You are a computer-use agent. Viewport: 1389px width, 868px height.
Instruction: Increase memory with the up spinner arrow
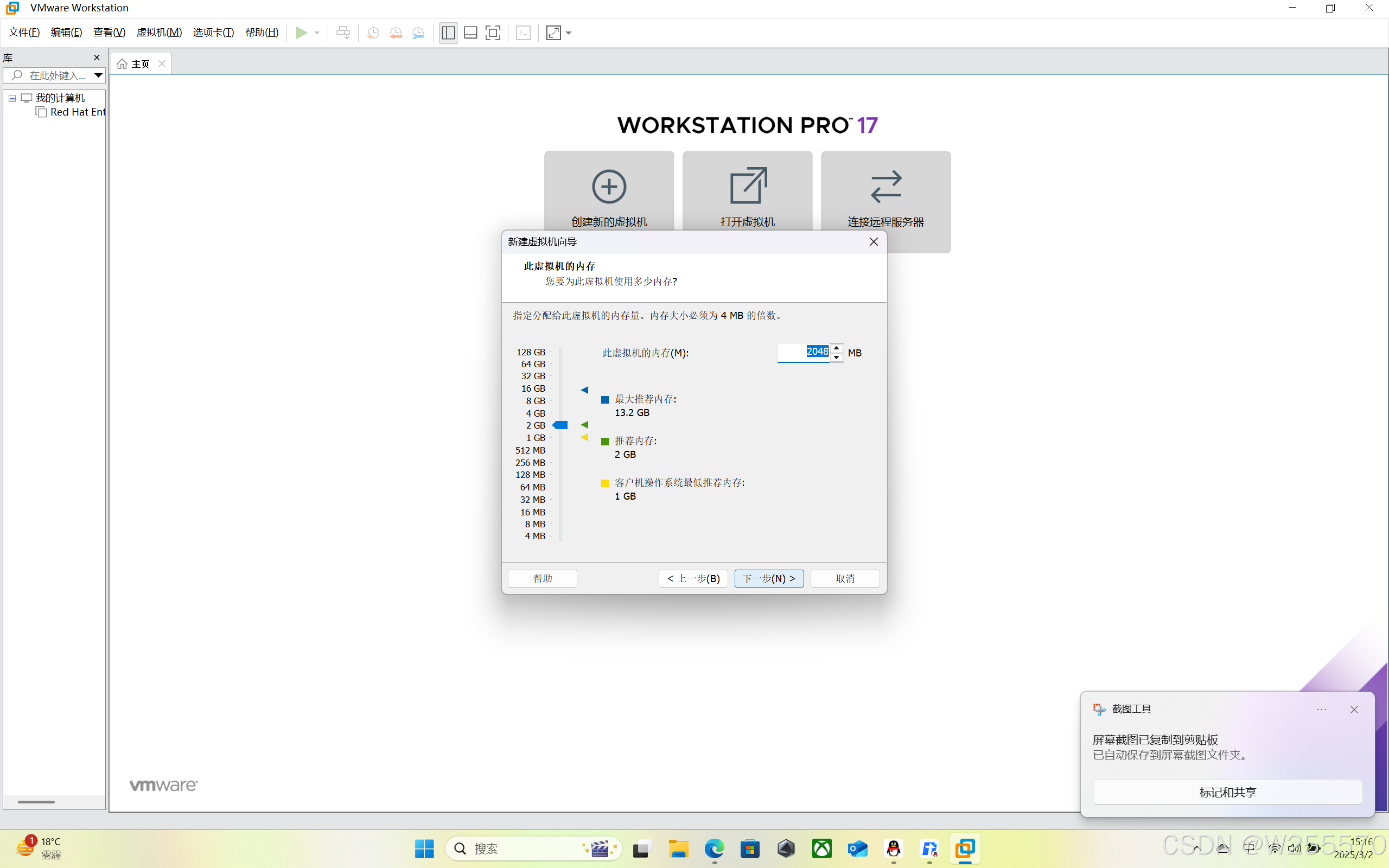(837, 348)
